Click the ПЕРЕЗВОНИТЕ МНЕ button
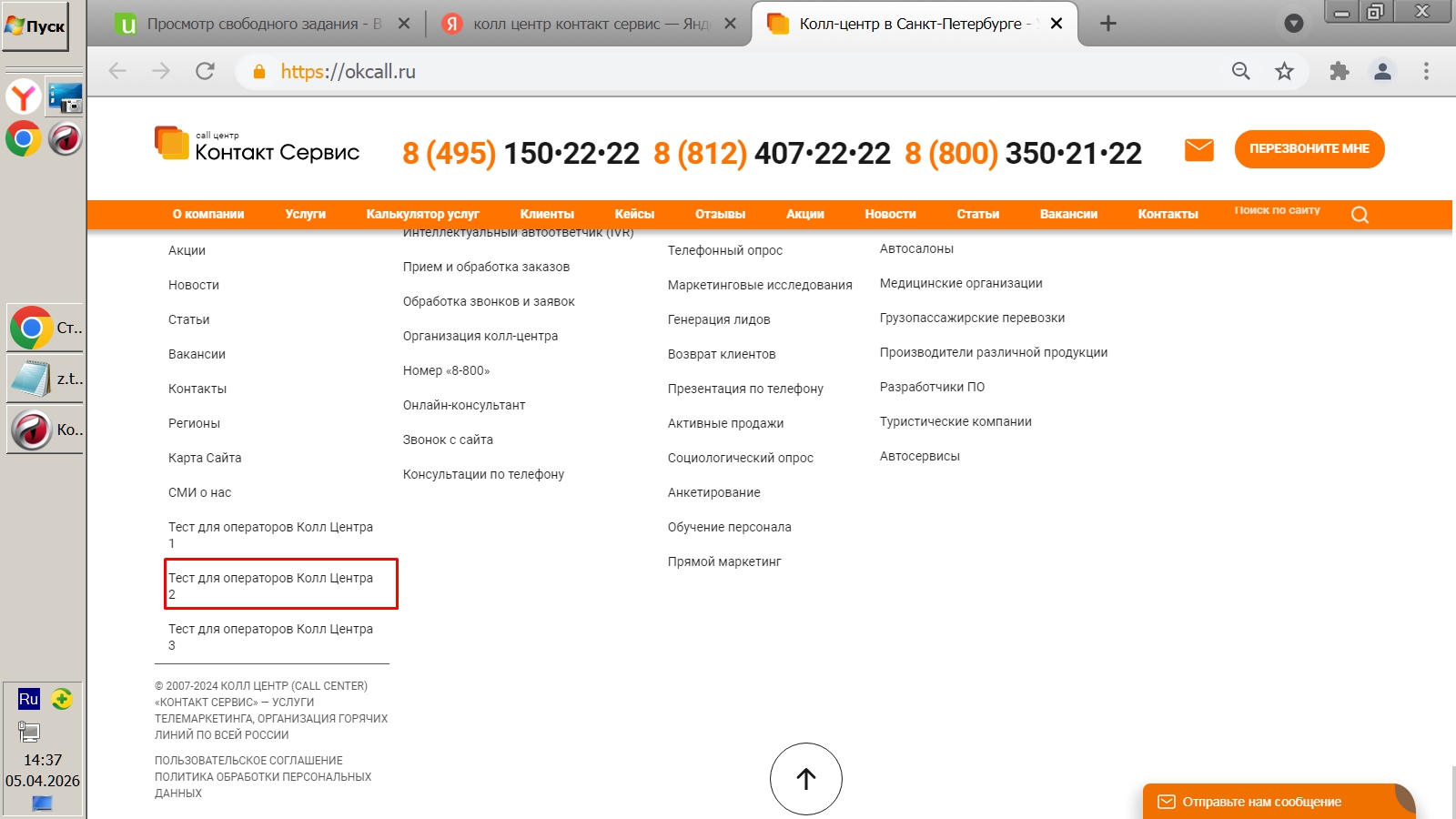Viewport: 1456px width, 819px height. [x=1309, y=149]
